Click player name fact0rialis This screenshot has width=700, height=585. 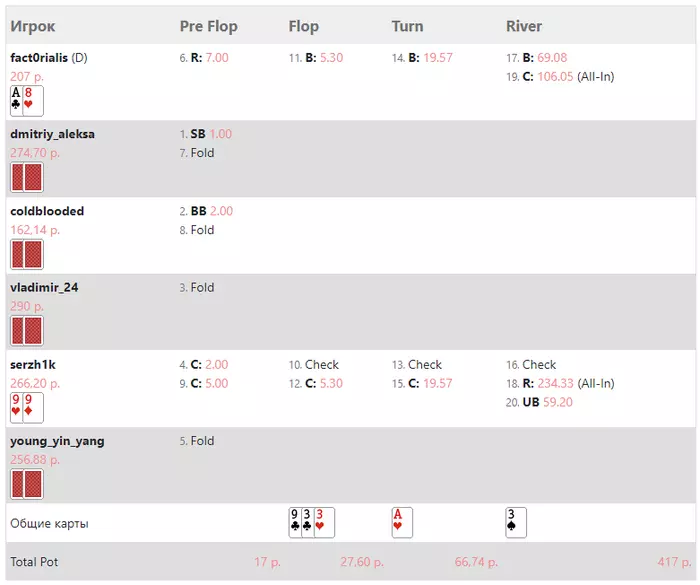pyautogui.click(x=39, y=57)
